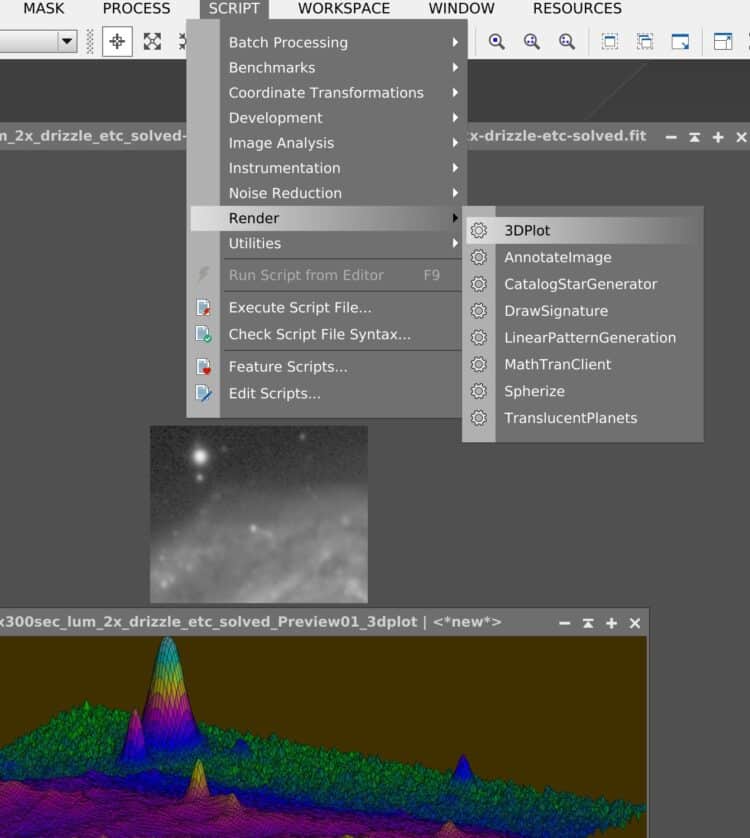
Task: Open the combo box dropdown arrow in toolbar
Action: point(67,41)
